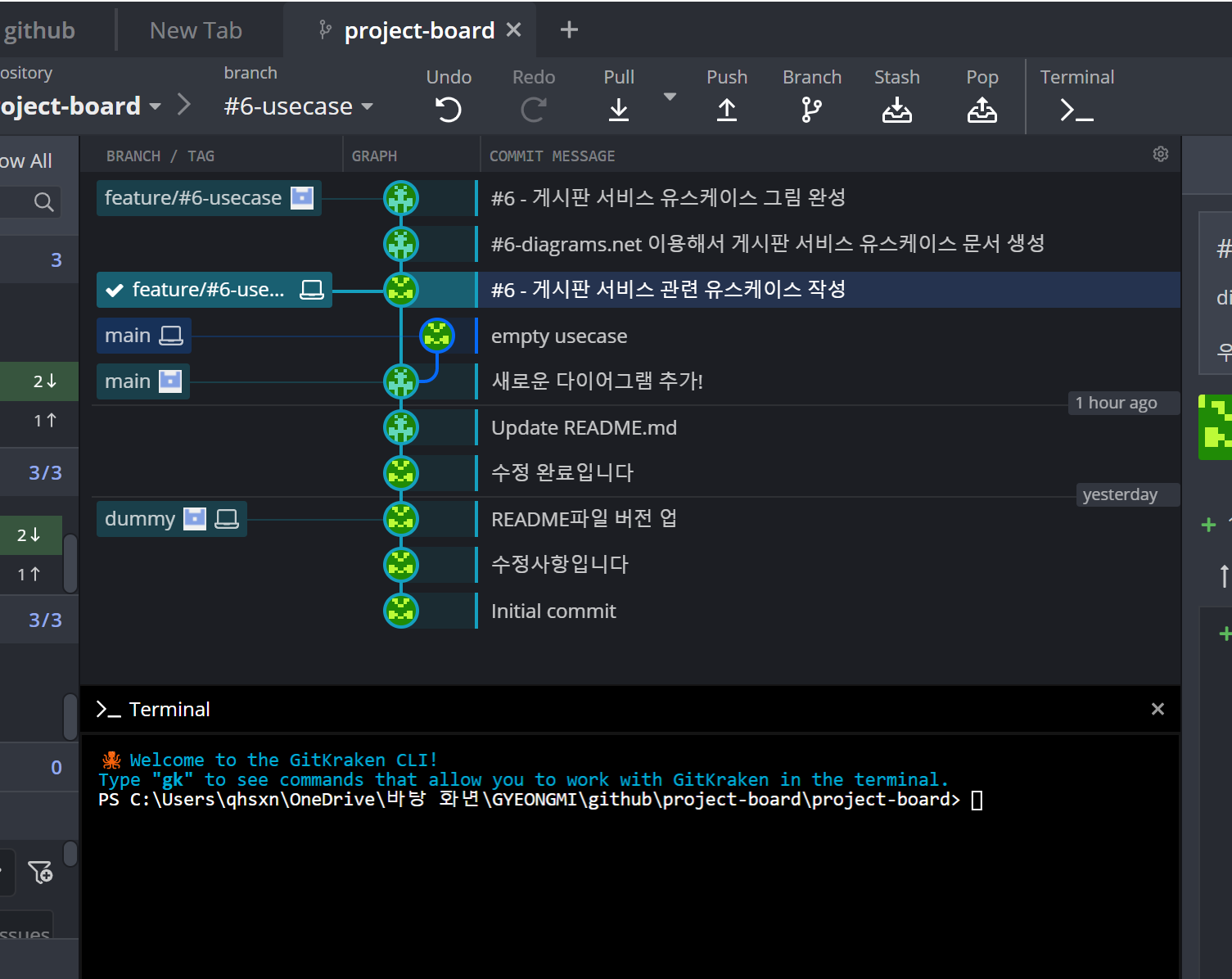
Task: Switch to the github tab
Action: tap(39, 30)
